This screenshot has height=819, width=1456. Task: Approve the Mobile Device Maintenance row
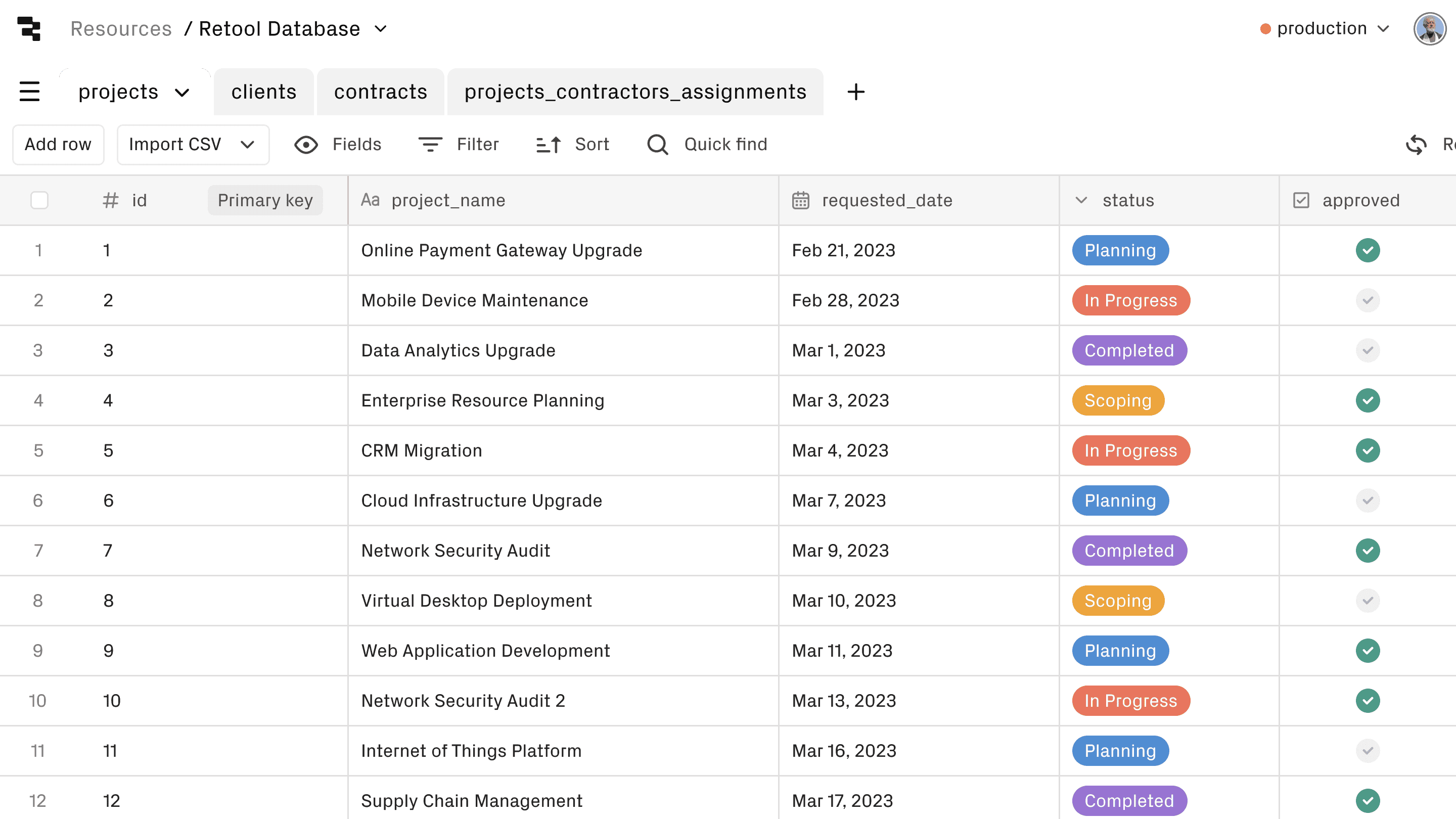1368,300
